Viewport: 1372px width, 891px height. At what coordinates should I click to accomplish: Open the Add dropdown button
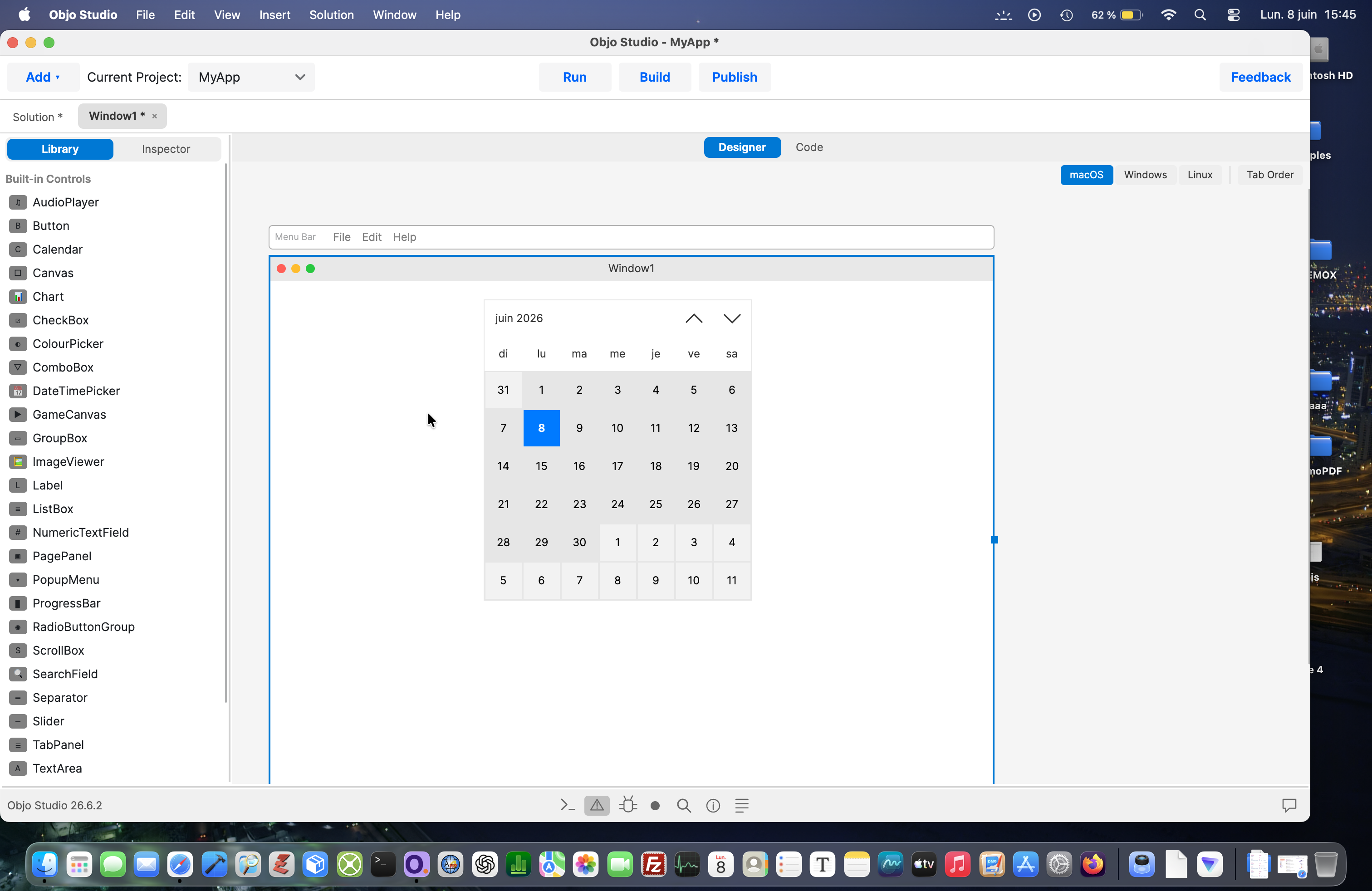point(43,77)
